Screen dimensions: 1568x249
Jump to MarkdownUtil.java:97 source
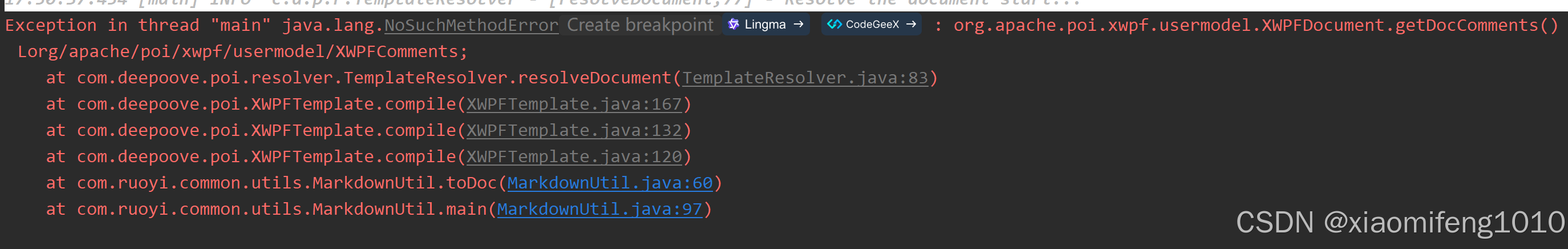[599, 209]
